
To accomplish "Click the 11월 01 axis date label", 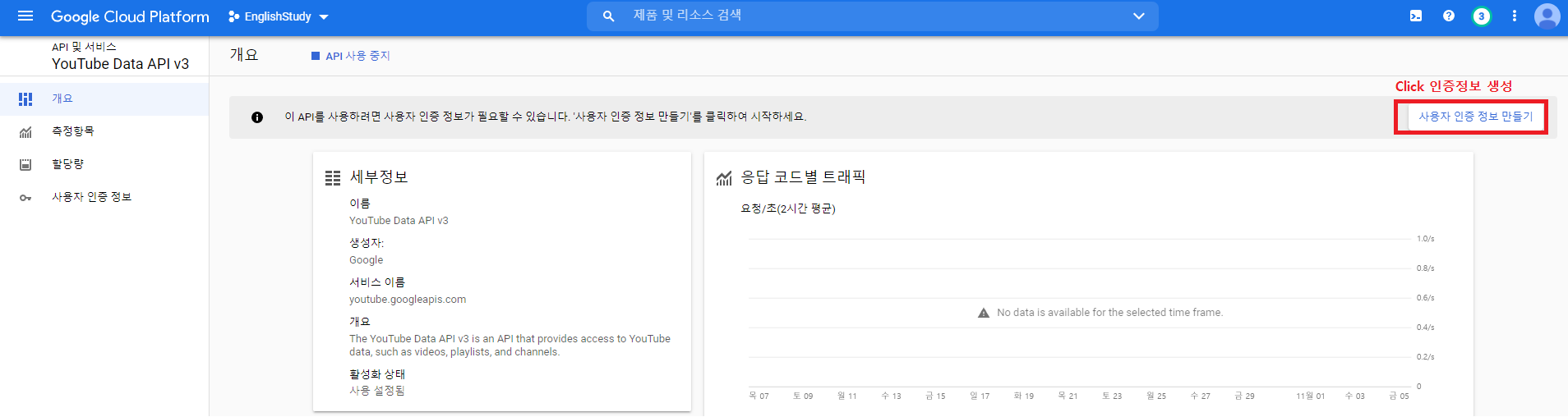I will tap(1310, 396).
